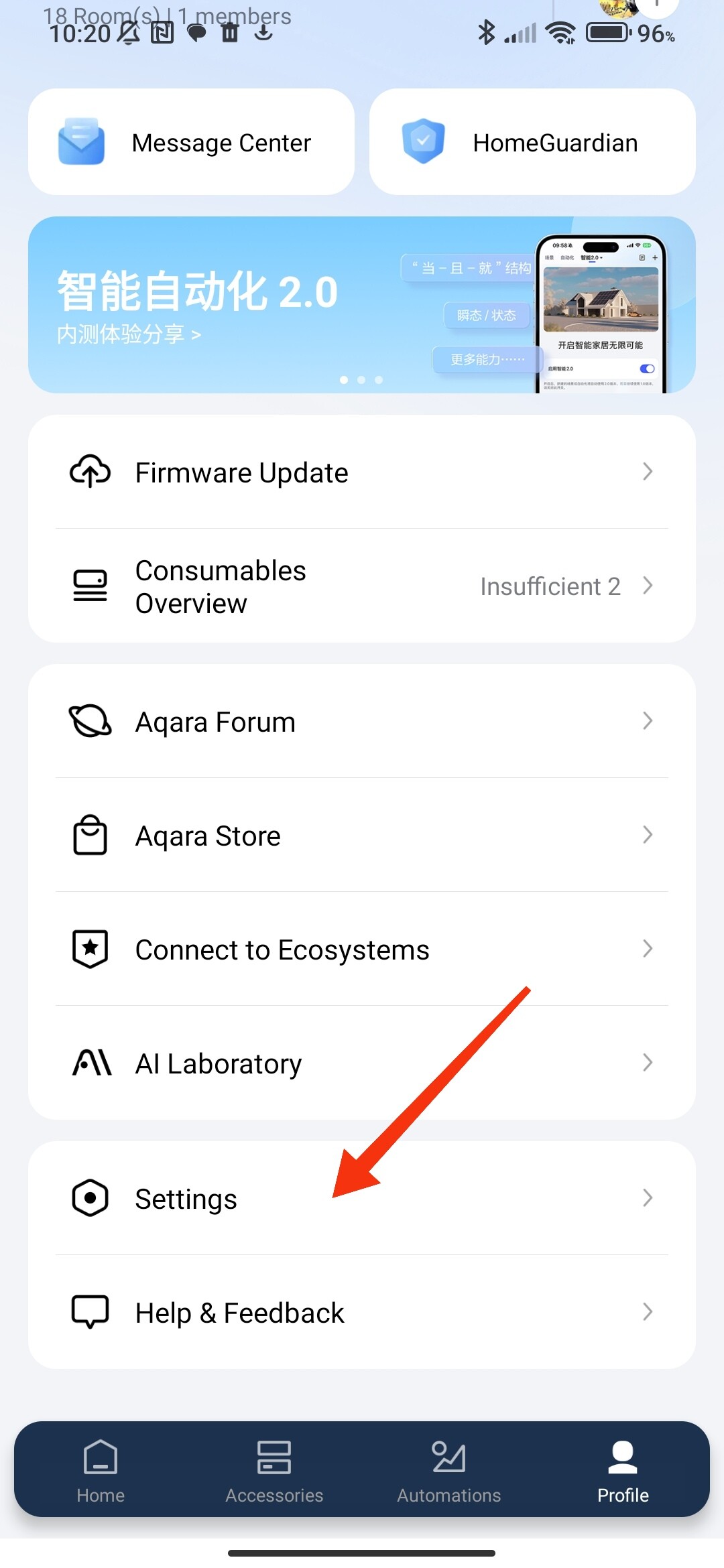Tap the Consumables Overview stack icon
The height and width of the screenshot is (1568, 724).
[x=90, y=586]
